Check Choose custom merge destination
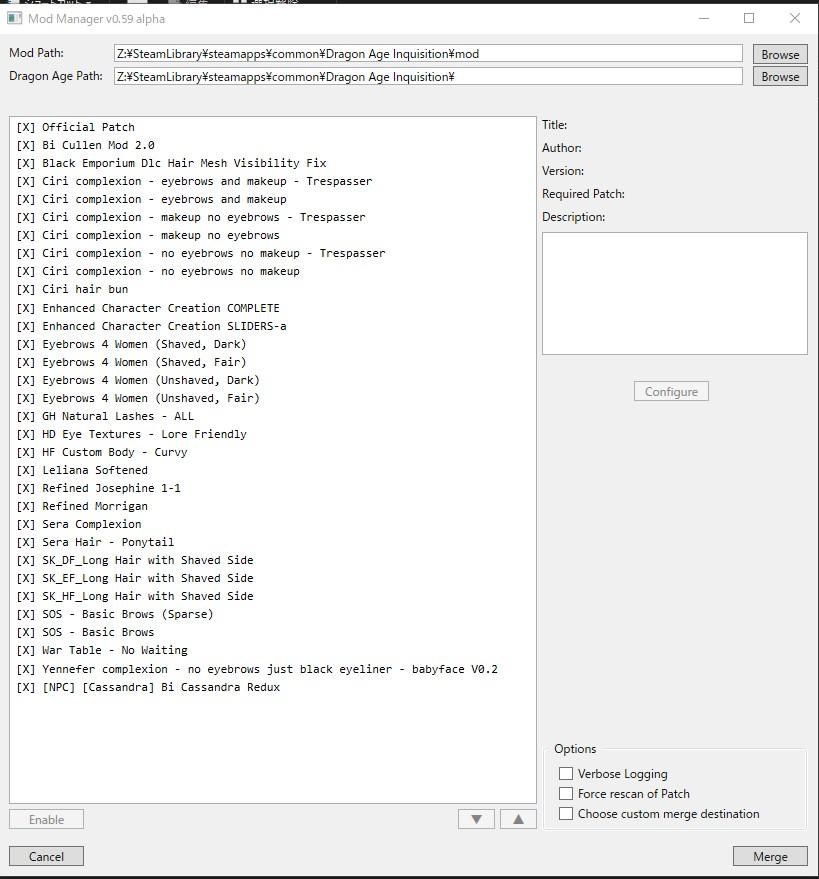Viewport: 819px width, 879px height. (566, 813)
